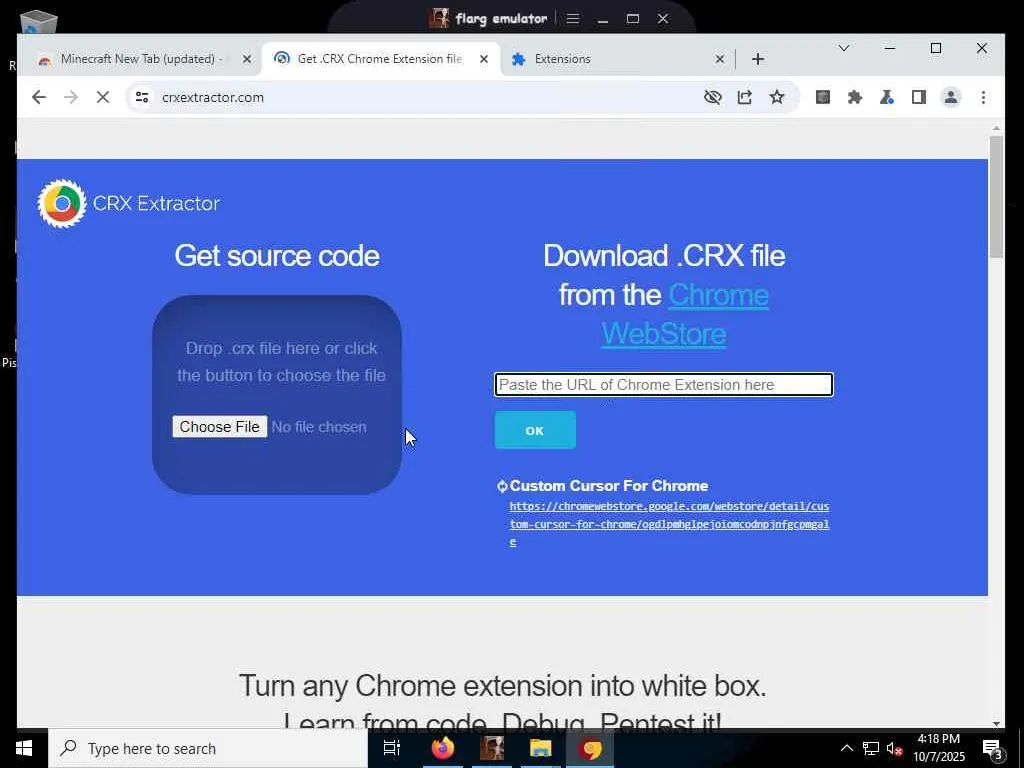Click the Get source code heading
The image size is (1024, 768).
277,255
